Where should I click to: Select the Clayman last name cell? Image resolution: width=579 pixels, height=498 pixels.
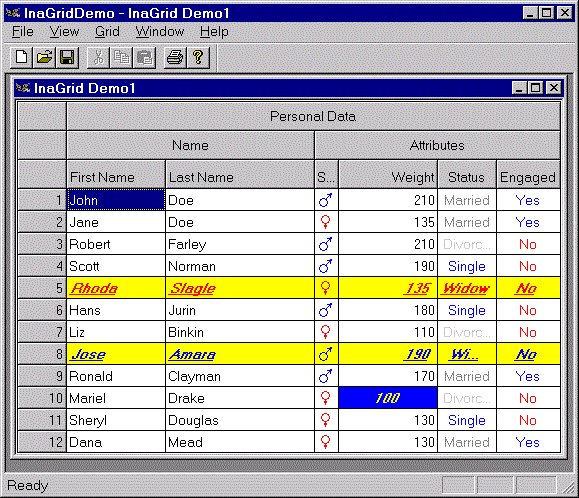(240, 376)
